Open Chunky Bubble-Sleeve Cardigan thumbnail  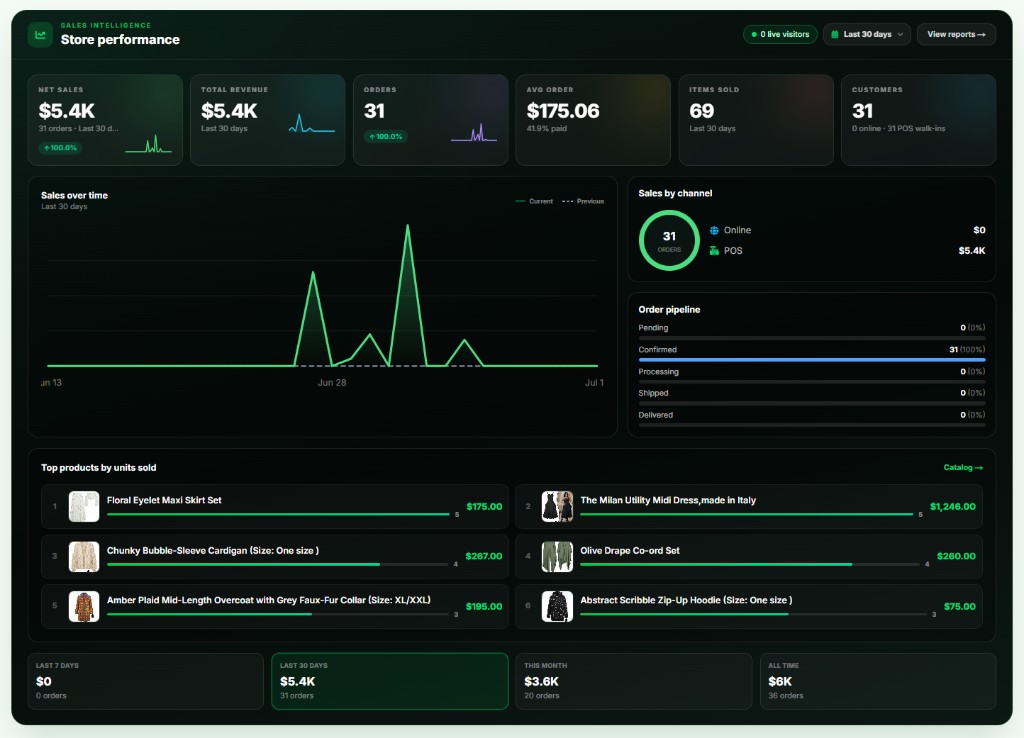84,557
